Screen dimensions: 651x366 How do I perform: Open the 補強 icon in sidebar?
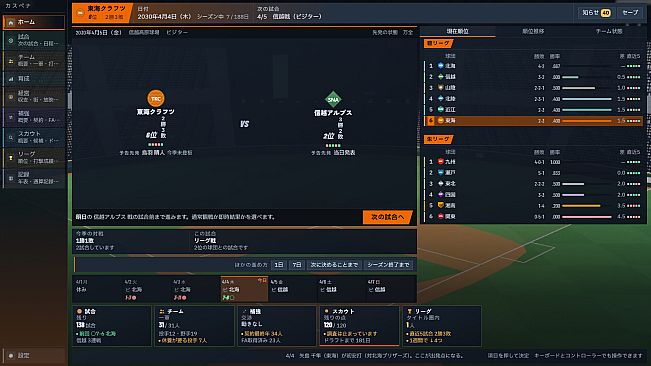pos(11,117)
